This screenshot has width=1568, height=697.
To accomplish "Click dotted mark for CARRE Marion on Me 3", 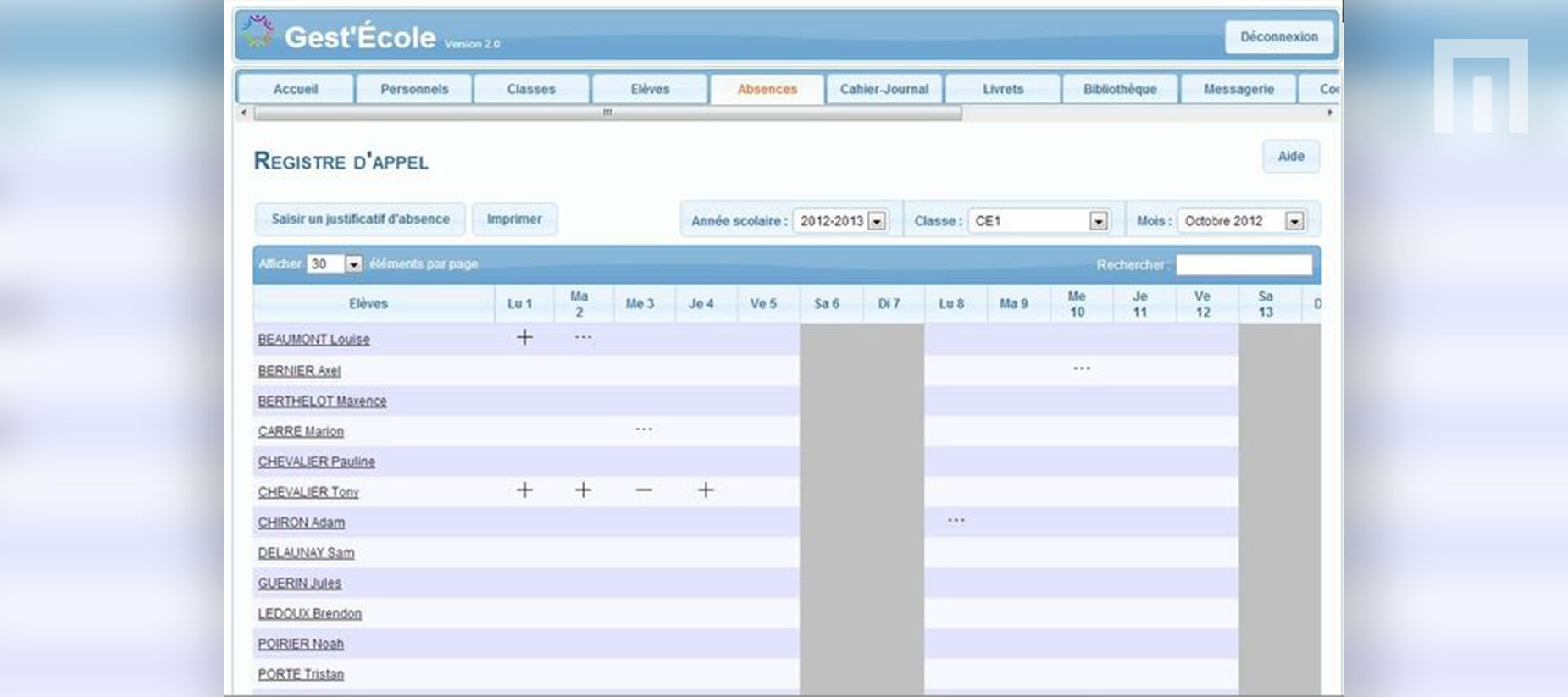I will click(644, 429).
